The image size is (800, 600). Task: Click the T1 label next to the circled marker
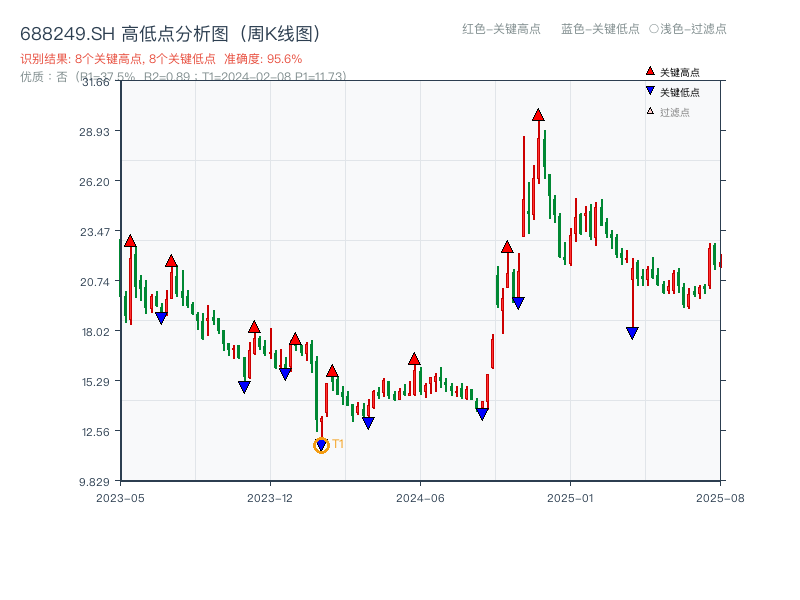[x=338, y=443]
